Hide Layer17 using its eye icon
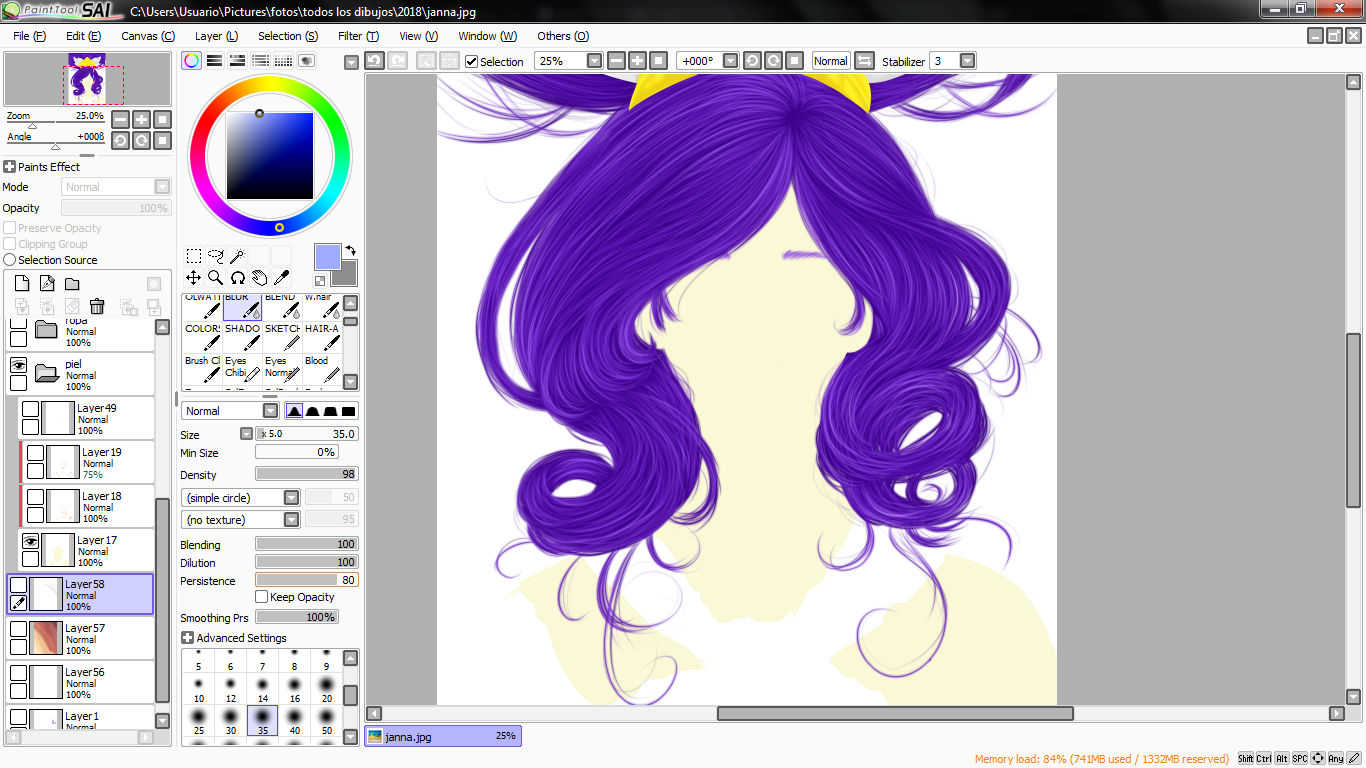Viewport: 1366px width, 768px height. [30, 541]
